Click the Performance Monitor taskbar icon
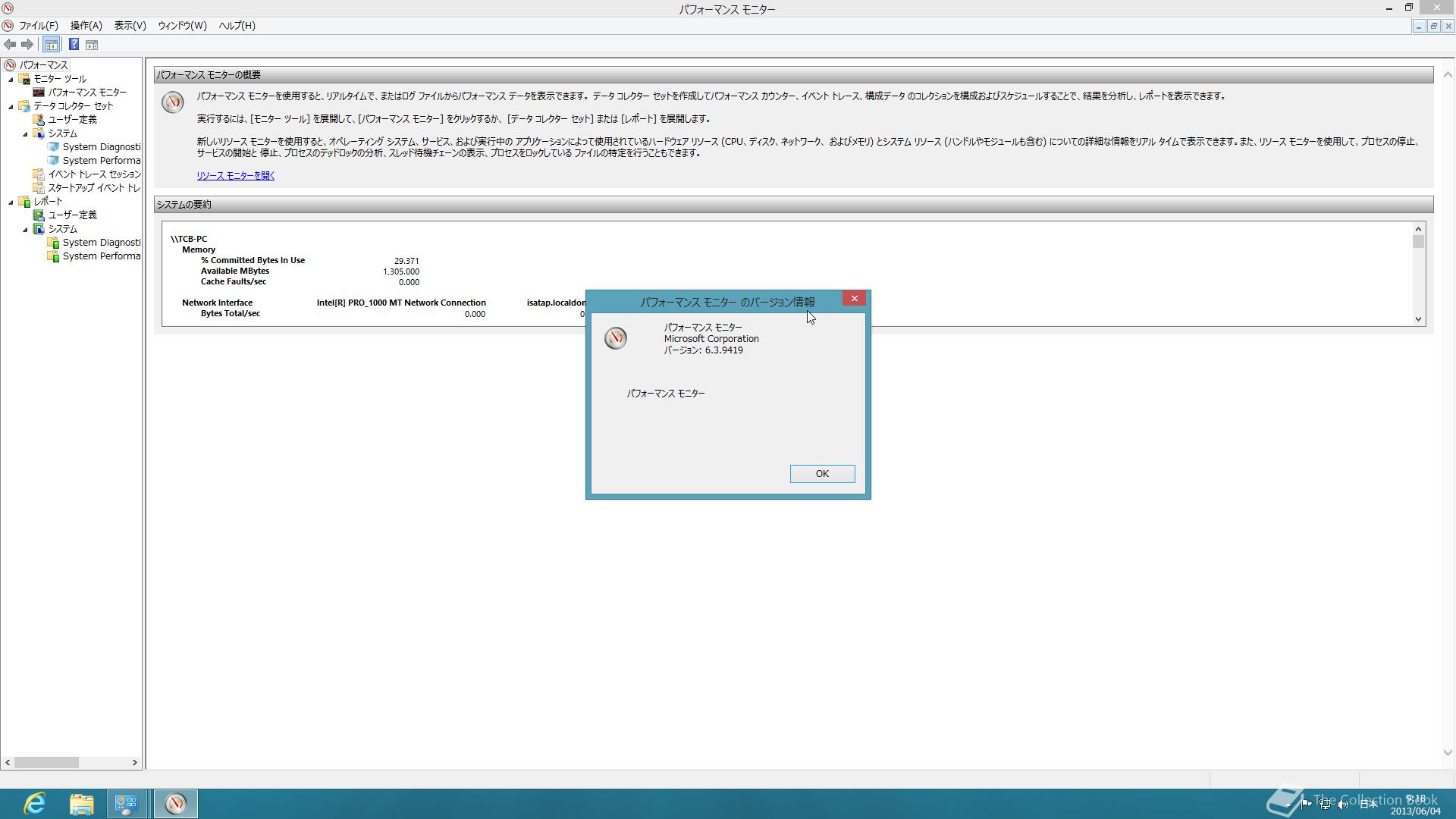Screen dimensions: 1456x819 [x=175, y=803]
